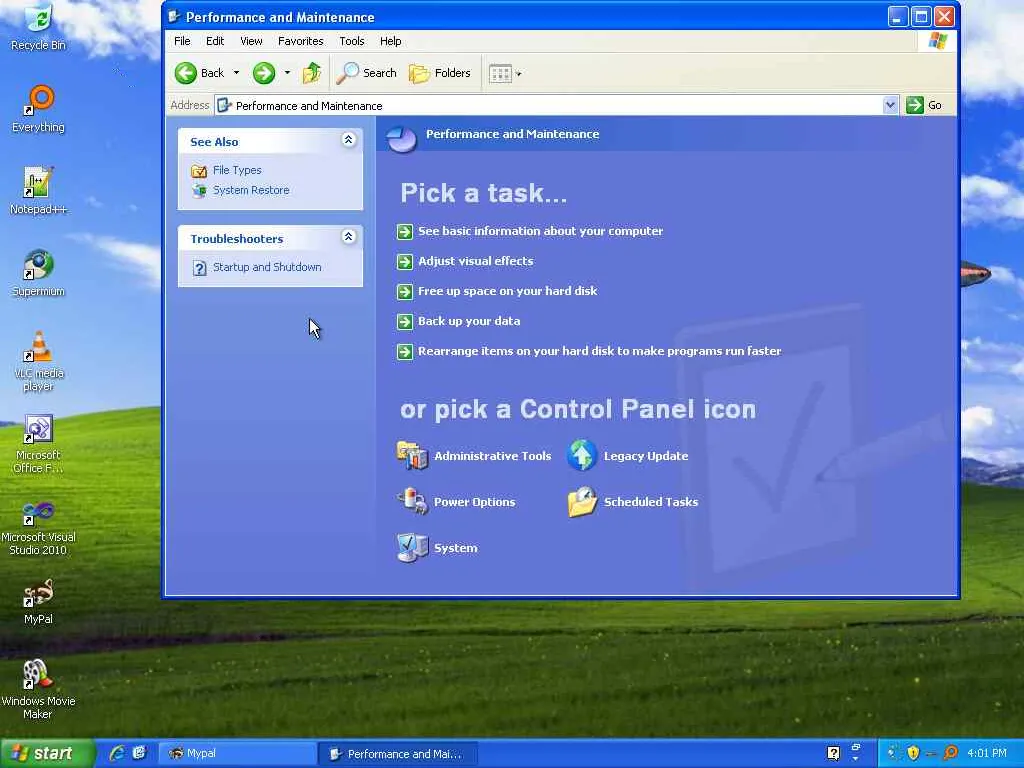This screenshot has width=1024, height=768.
Task: Click the arrow icon beside Adjust visual effects
Action: click(x=405, y=262)
